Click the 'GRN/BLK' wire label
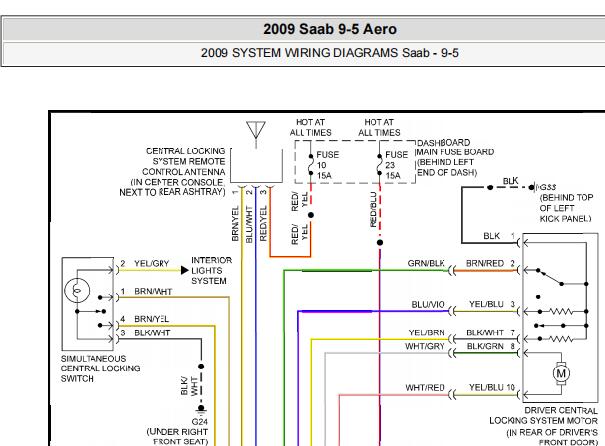Viewport: 605px width, 446px height. (426, 263)
